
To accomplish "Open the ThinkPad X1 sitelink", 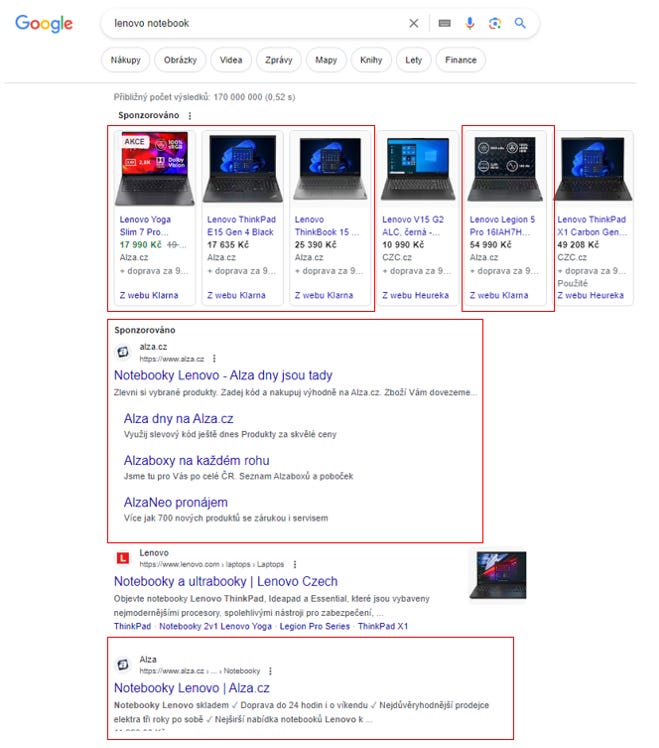I will (383, 626).
